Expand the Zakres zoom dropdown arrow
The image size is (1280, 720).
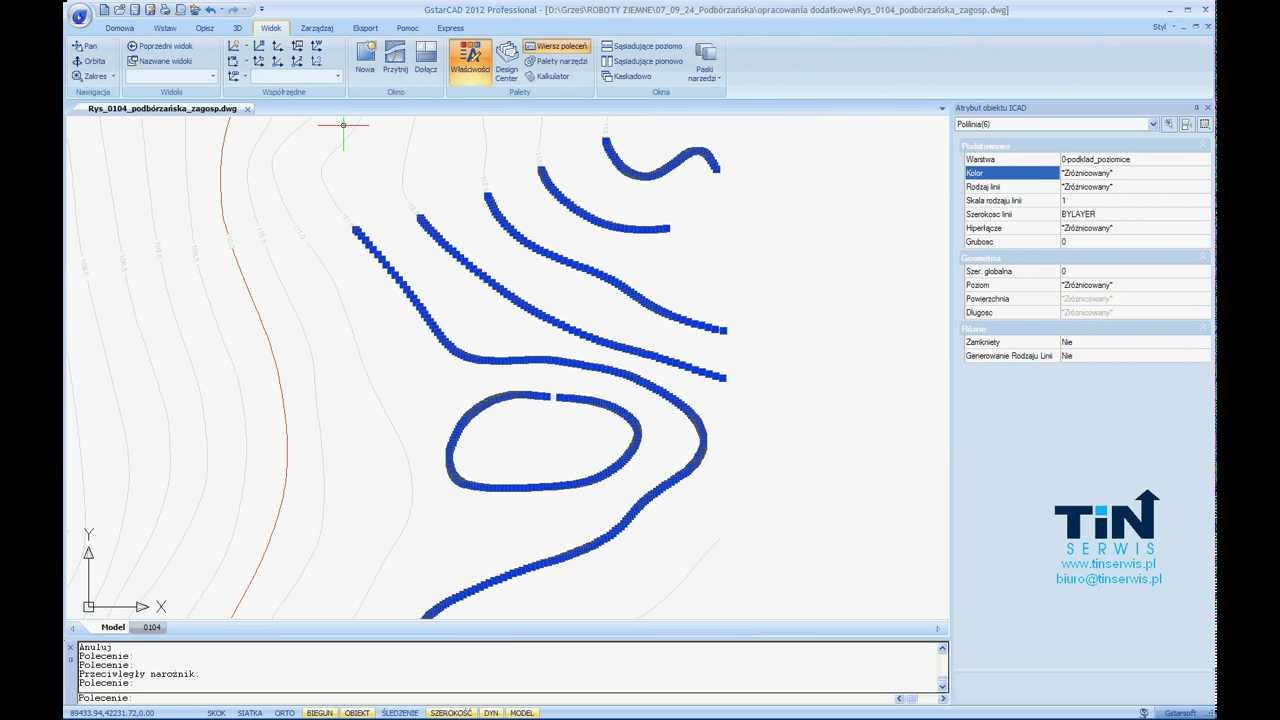(113, 76)
